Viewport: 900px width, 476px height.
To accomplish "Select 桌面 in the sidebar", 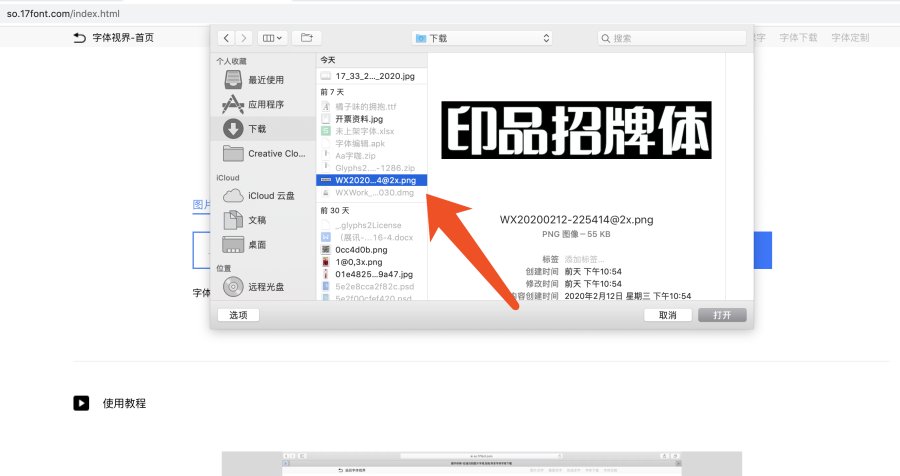I will pos(257,245).
